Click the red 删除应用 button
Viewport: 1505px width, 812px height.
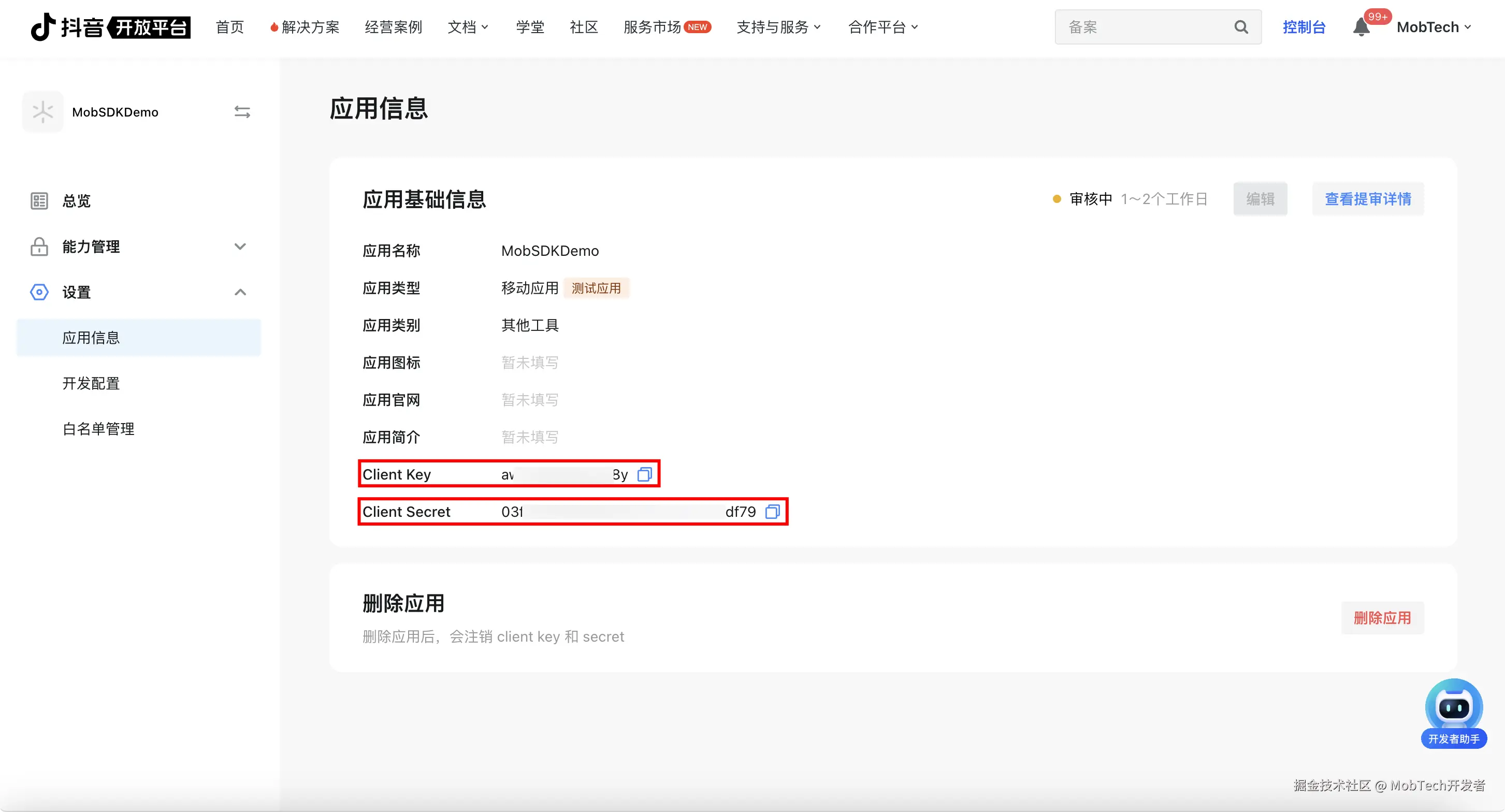(1382, 618)
